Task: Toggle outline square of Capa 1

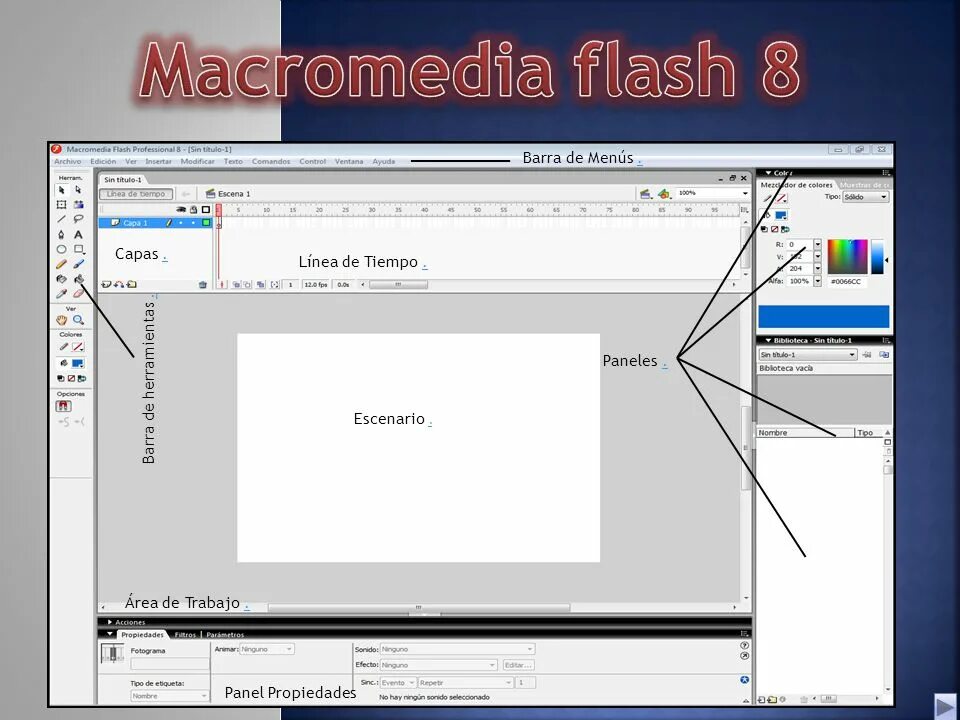Action: coord(206,223)
